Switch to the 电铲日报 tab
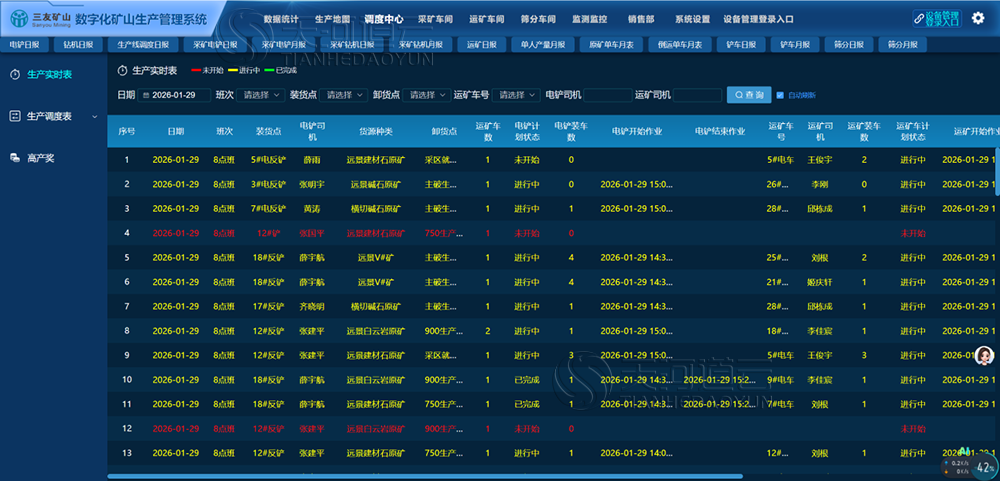Screen dimensions: 1000x481 pyautogui.click(x=24, y=45)
